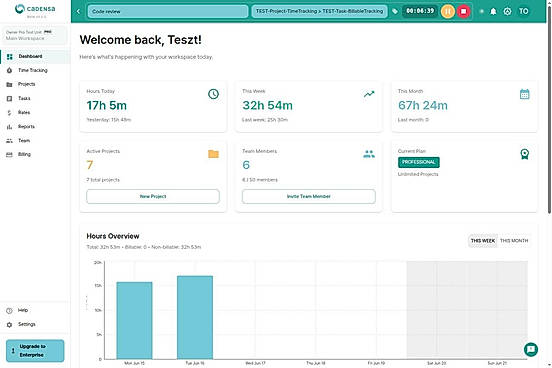The width and height of the screenshot is (552, 368).
Task: Switch Hours Overview to THIS MONTH
Action: [514, 241]
